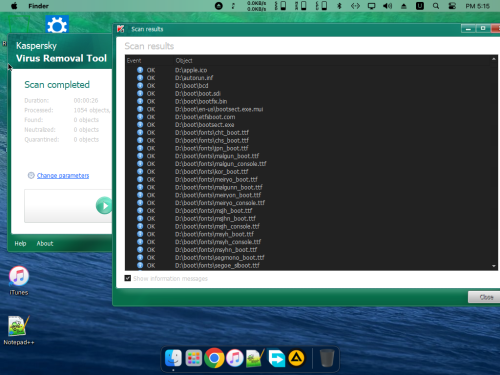Click Kaspersky icon in Scan results title bar
The width and height of the screenshot is (500, 375).
pos(121,29)
